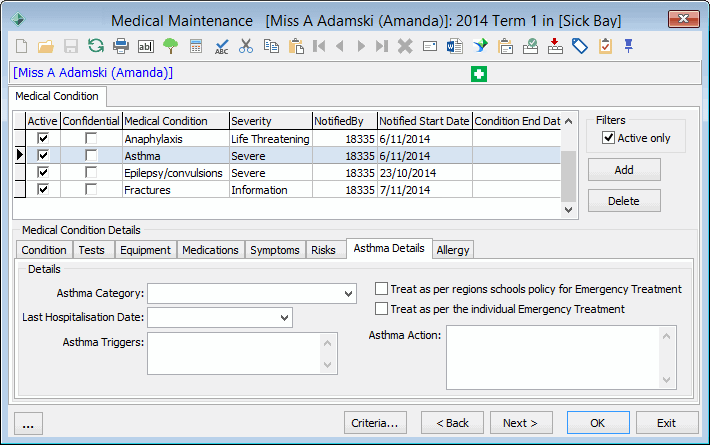Screen dimensions: 710x445
Task: Select the Epilepsy/convulsions condition cell
Action: (176, 173)
